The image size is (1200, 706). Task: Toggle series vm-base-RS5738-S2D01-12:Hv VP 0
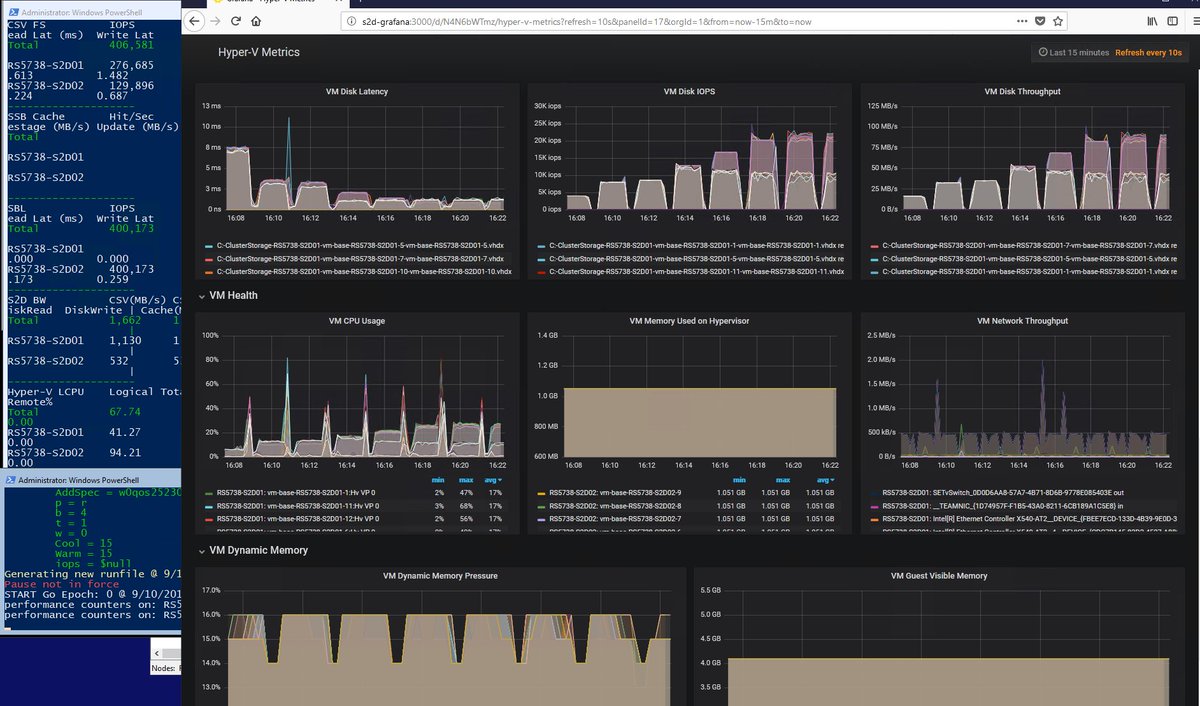point(298,519)
